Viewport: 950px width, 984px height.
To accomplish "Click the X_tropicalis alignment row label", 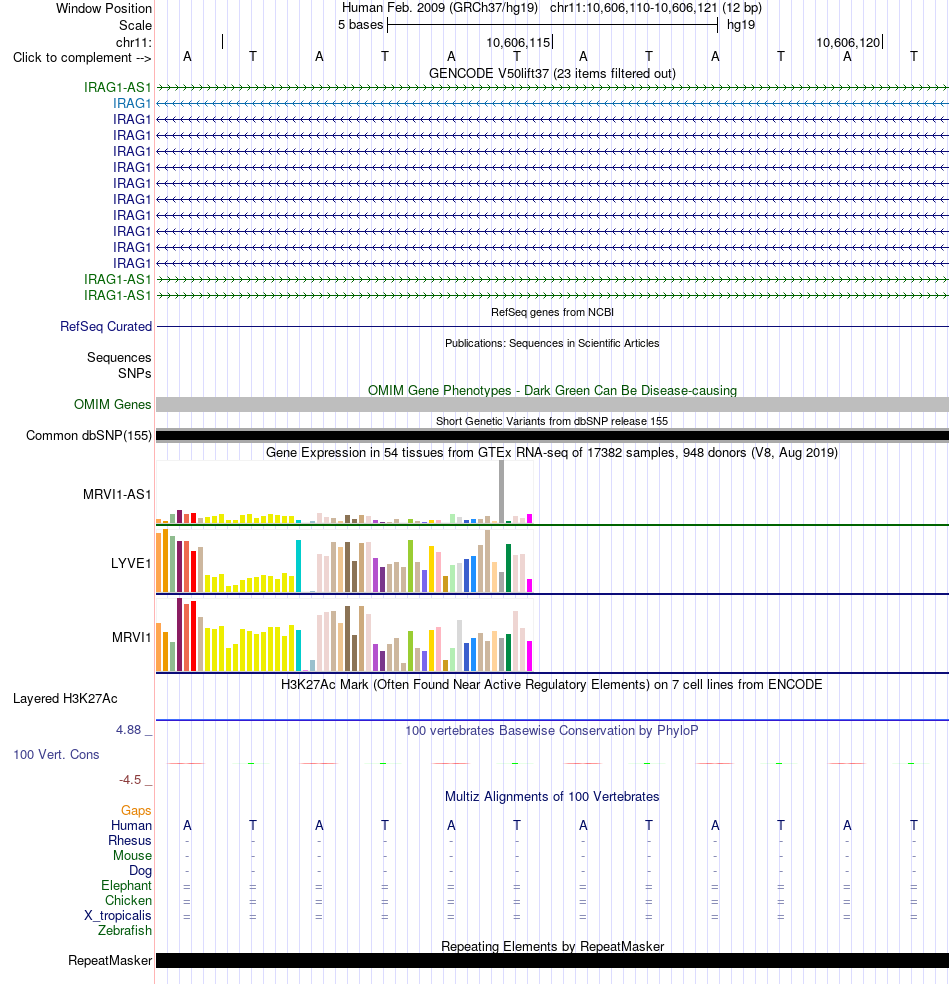I will [x=118, y=916].
